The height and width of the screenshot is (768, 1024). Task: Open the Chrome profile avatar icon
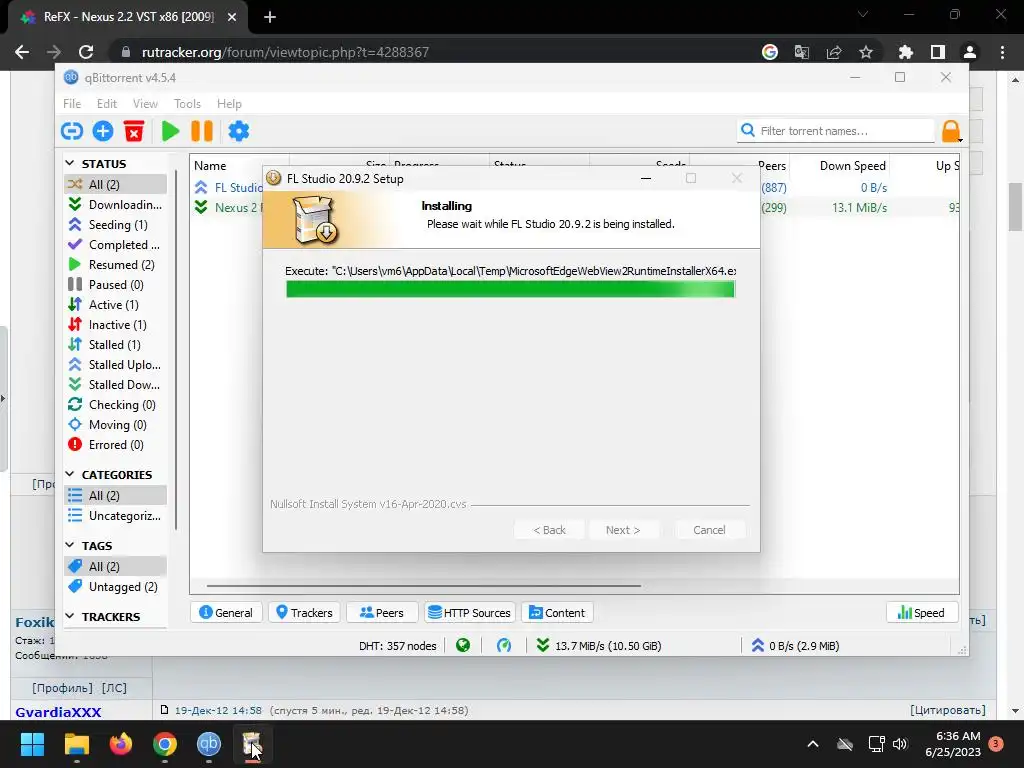[970, 52]
